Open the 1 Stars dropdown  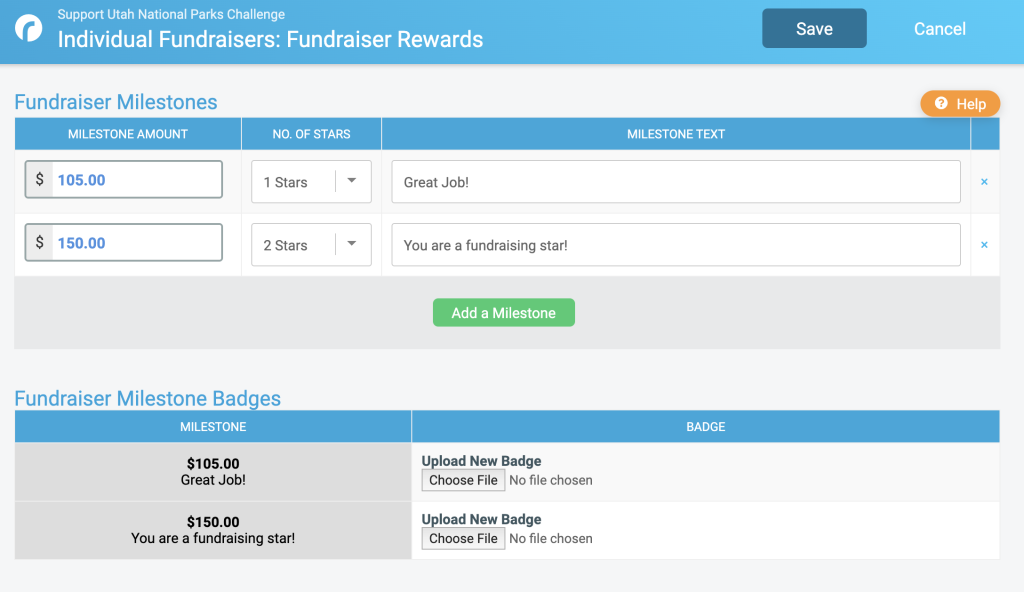tap(312, 182)
